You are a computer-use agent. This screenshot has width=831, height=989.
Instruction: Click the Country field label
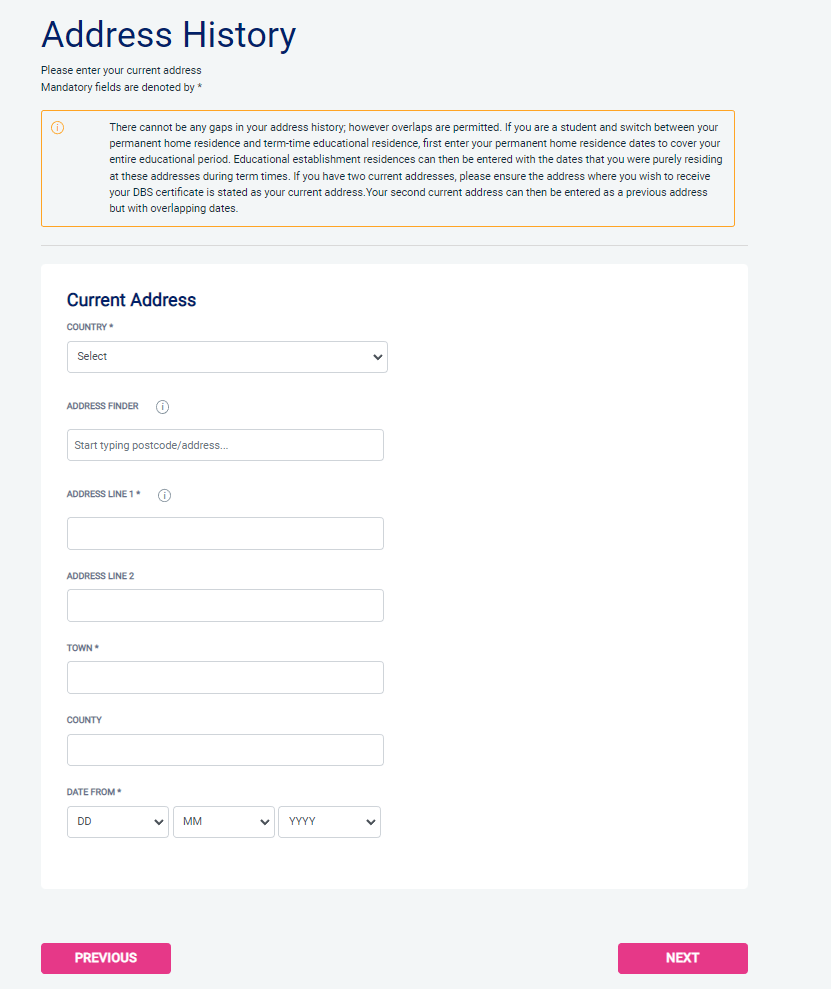pos(90,327)
